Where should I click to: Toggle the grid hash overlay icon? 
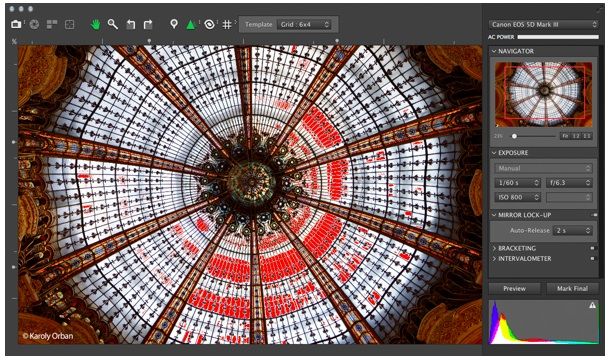(227, 25)
